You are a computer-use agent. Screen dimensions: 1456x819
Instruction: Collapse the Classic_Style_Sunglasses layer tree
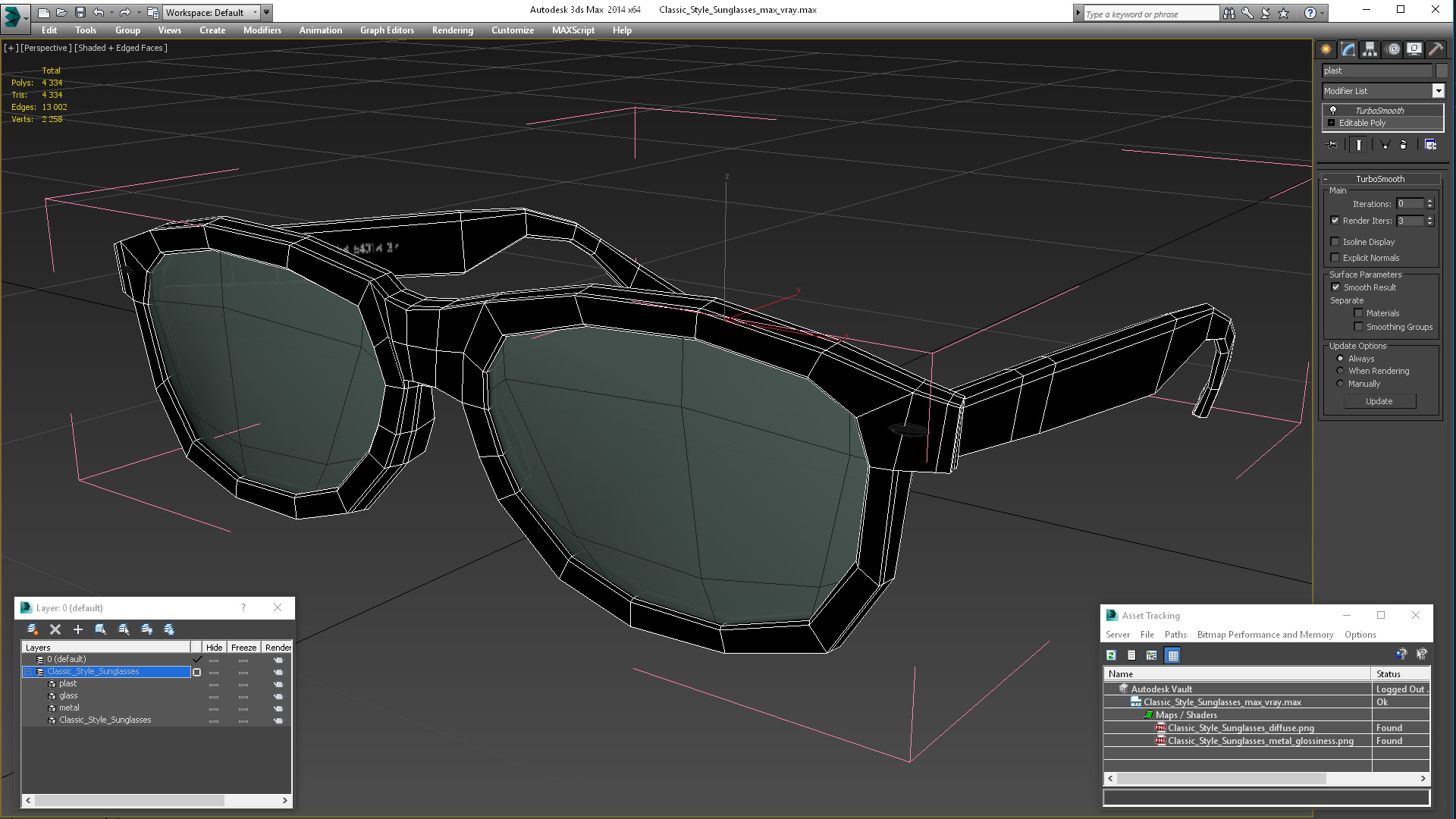pos(28,672)
